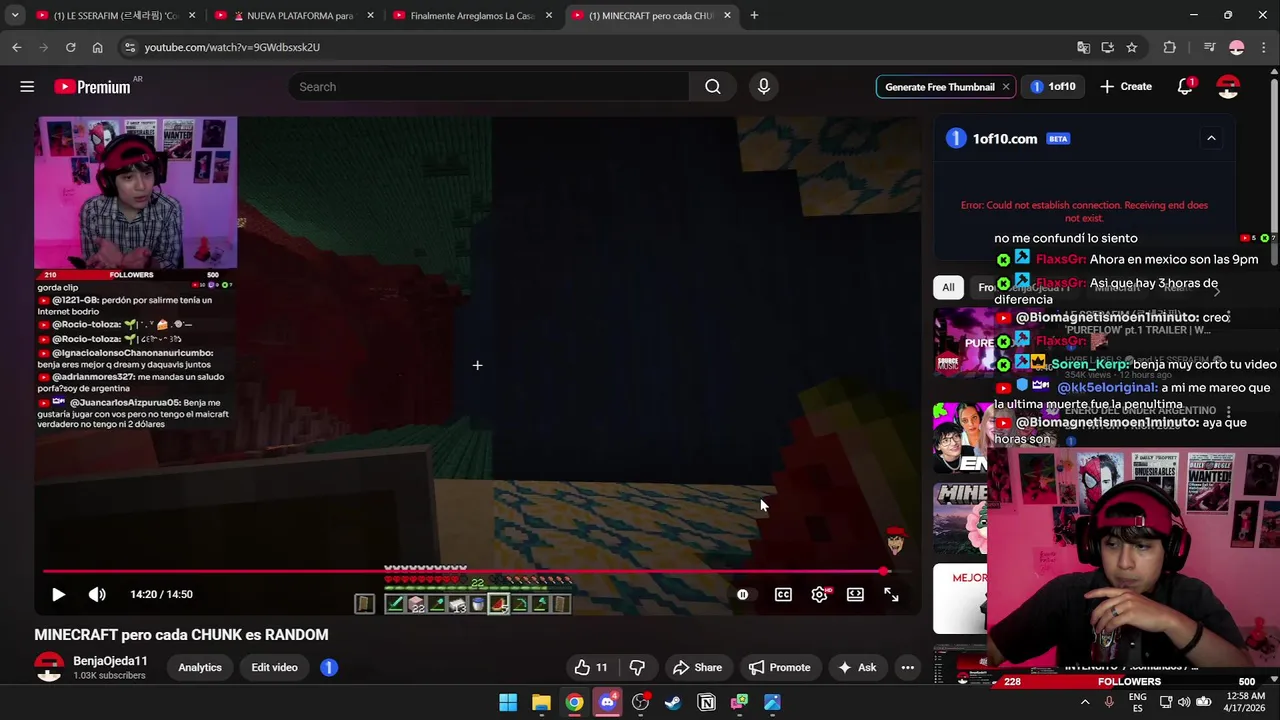Screen dimensions: 1280x720
Task: Open the tab search dropdown
Action: click(x=15, y=15)
